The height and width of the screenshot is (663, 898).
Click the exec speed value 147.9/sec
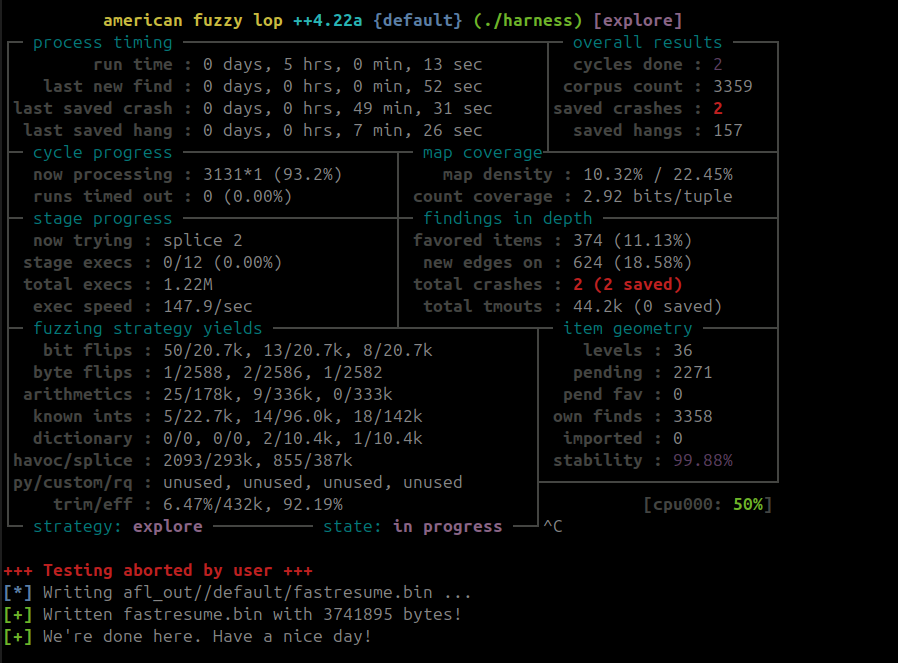[208, 307]
